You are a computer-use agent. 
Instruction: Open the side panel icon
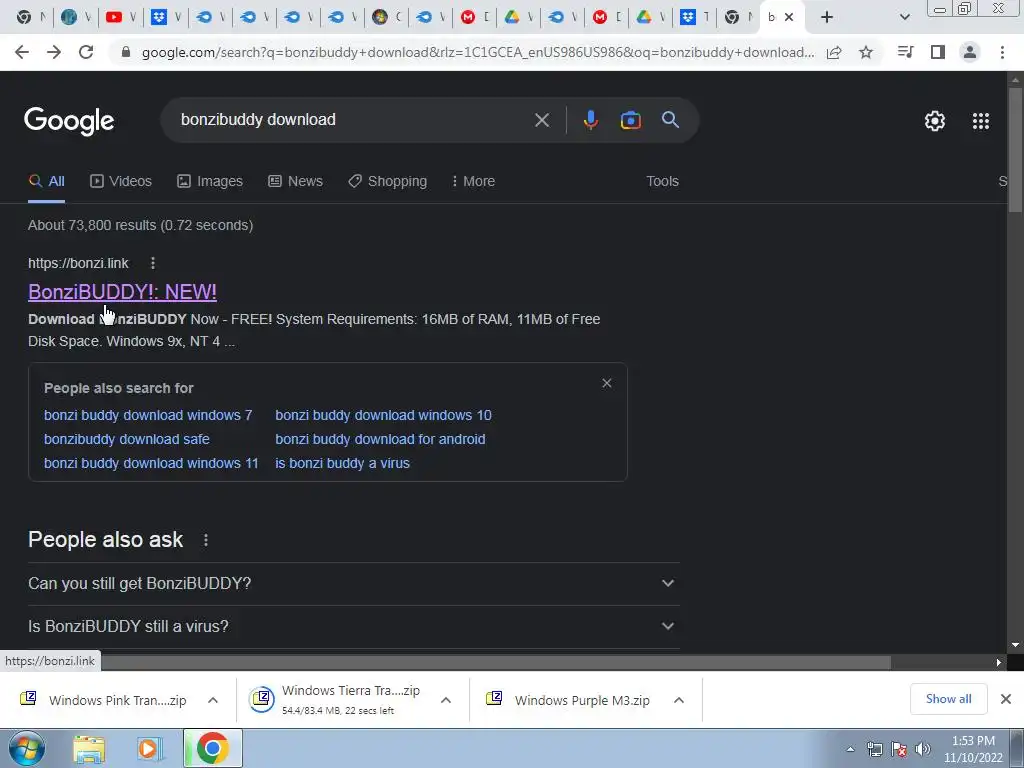tap(938, 52)
